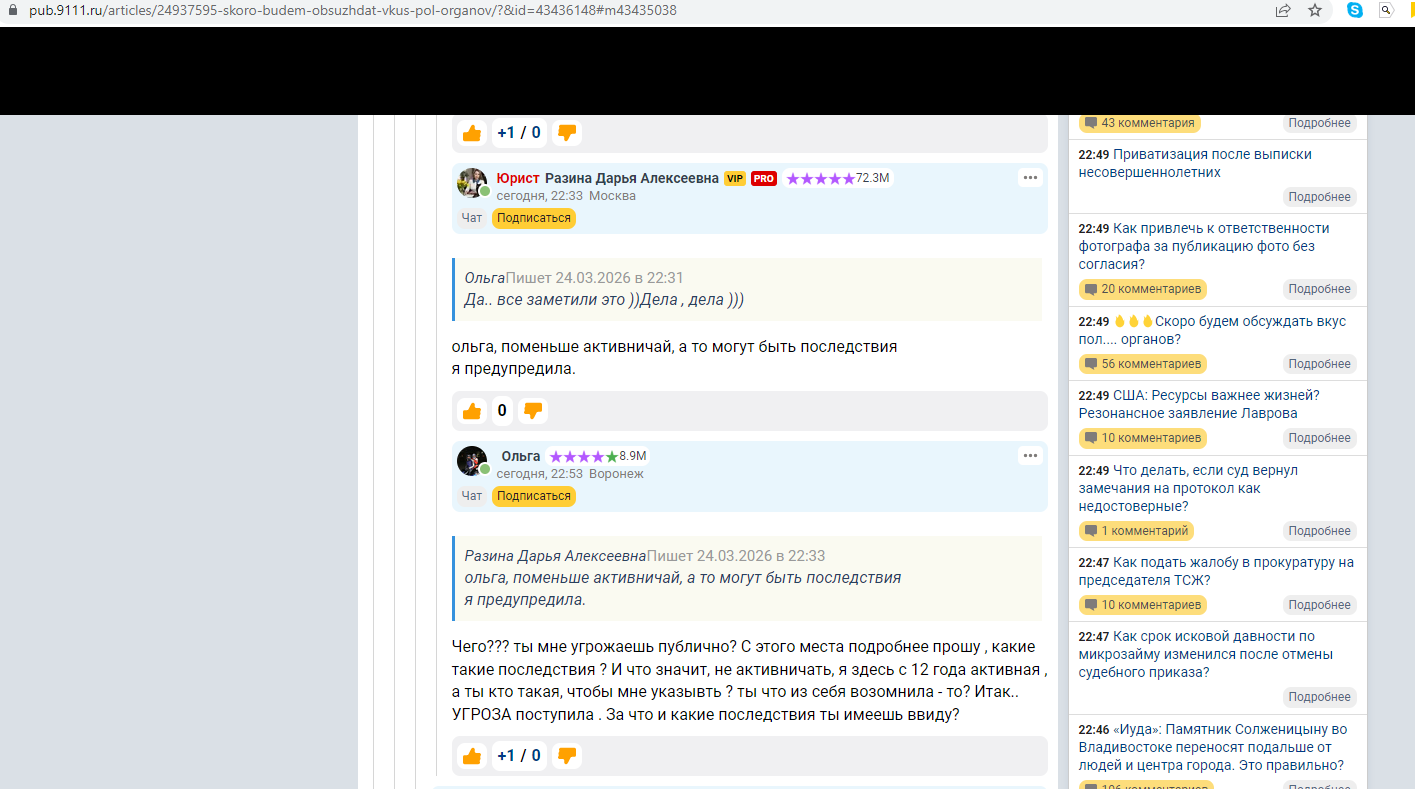Open Ольга's profile name in comment header
The height and width of the screenshot is (789, 1415).
pyautogui.click(x=521, y=456)
